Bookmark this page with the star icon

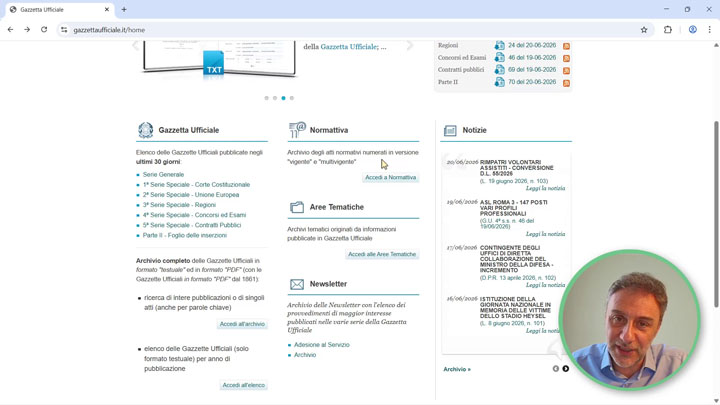(x=644, y=30)
